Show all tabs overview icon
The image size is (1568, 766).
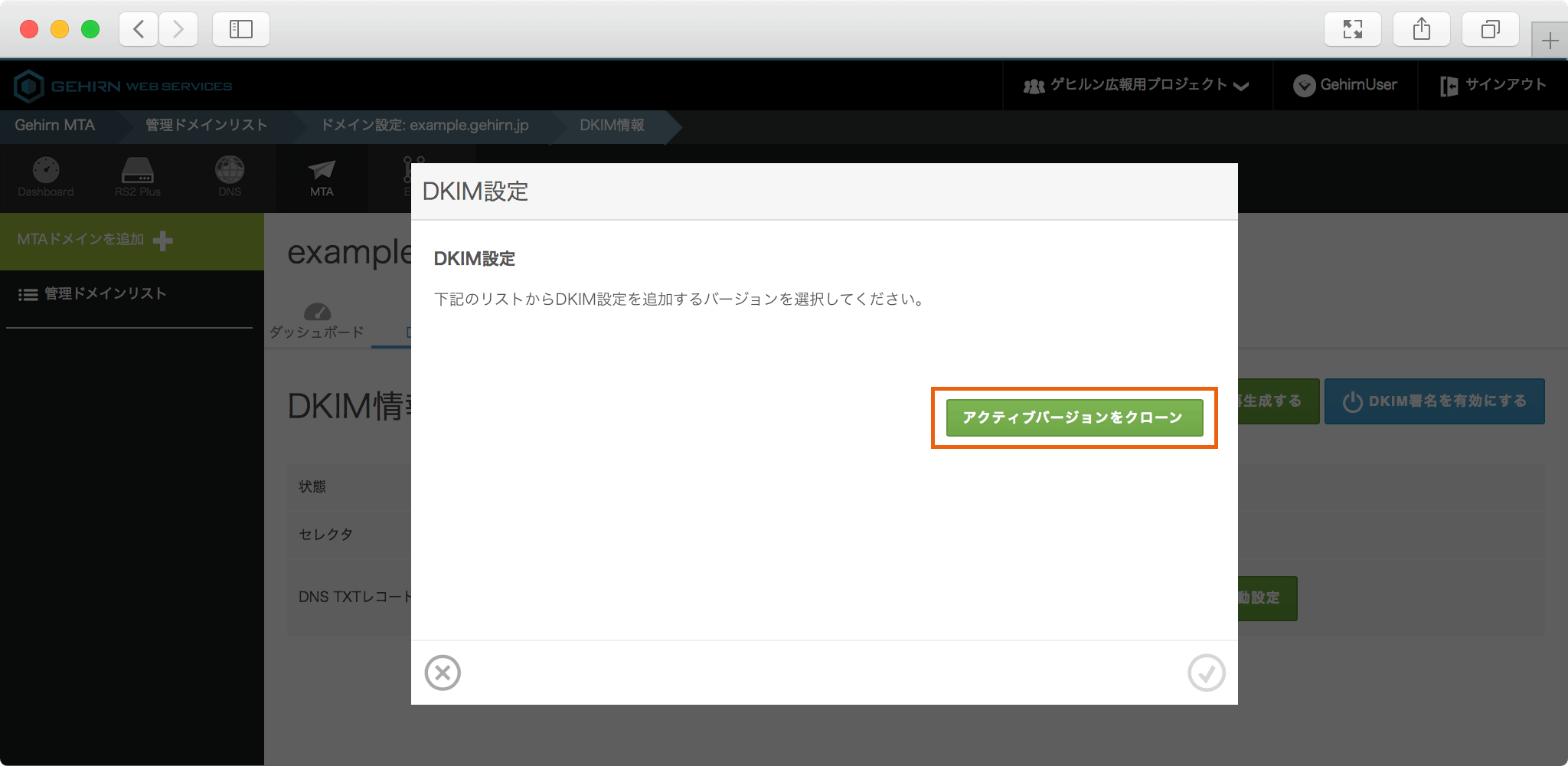[x=1490, y=30]
